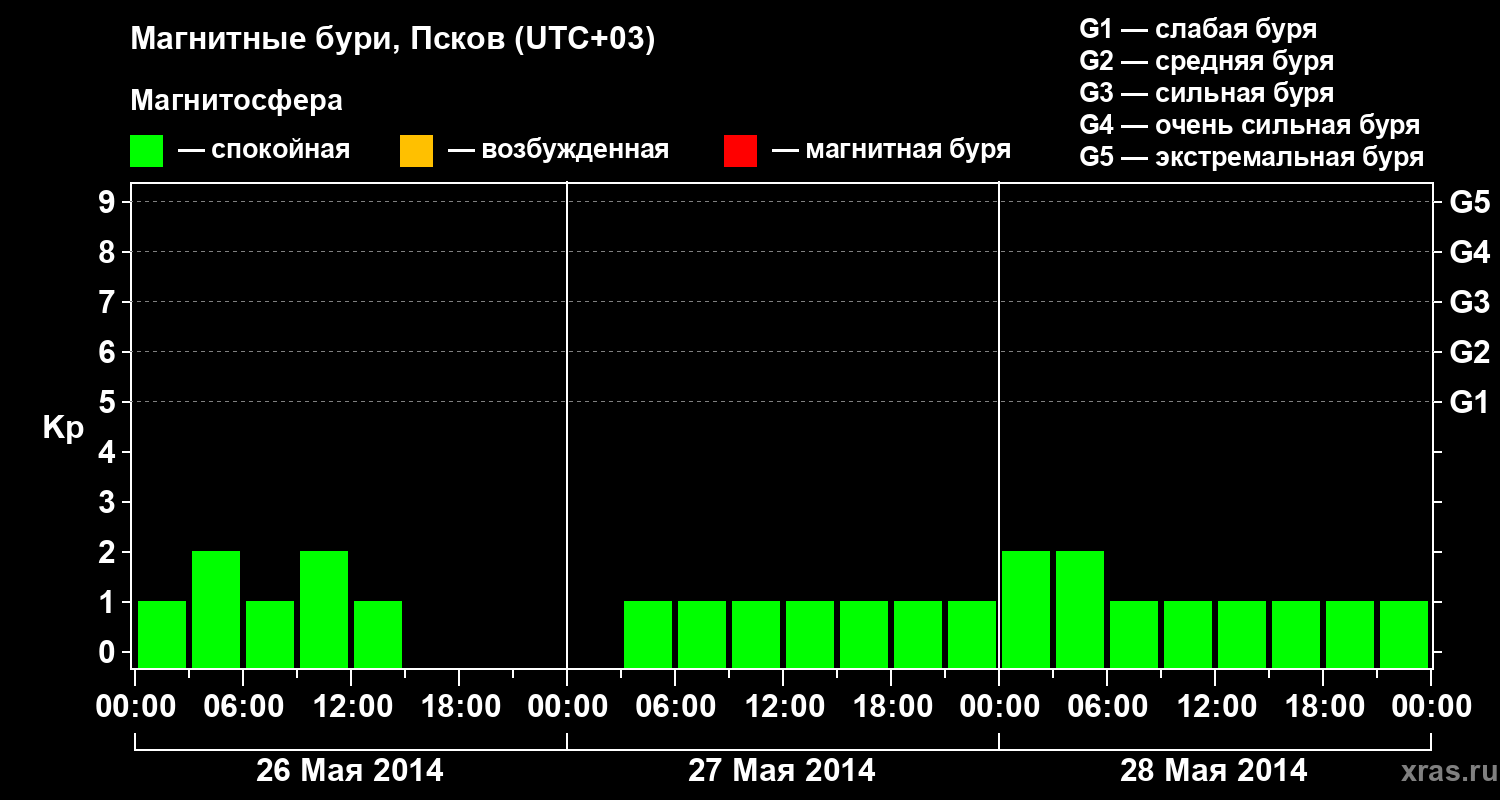Viewport: 1500px width, 800px height.
Task: Click the 03:00–06:00 bar on 28 May (Kp 2)
Action: point(1080,609)
